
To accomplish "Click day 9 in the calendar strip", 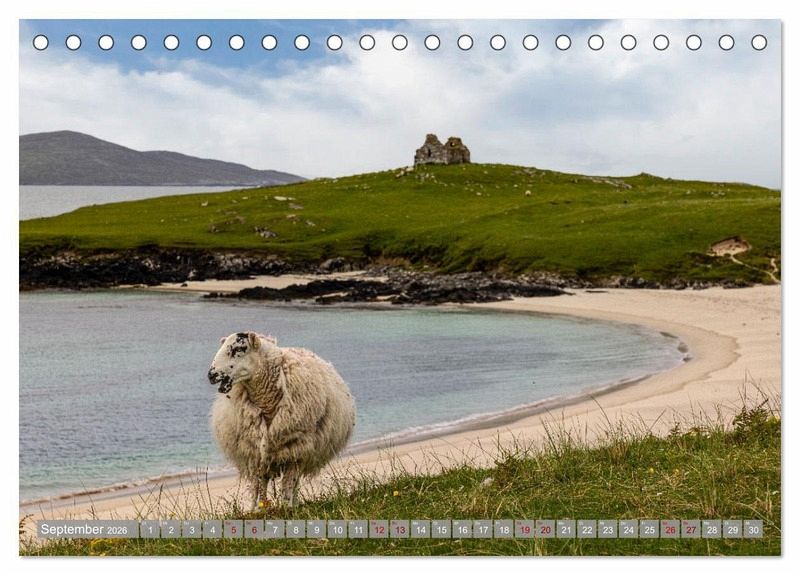I will [x=316, y=529].
